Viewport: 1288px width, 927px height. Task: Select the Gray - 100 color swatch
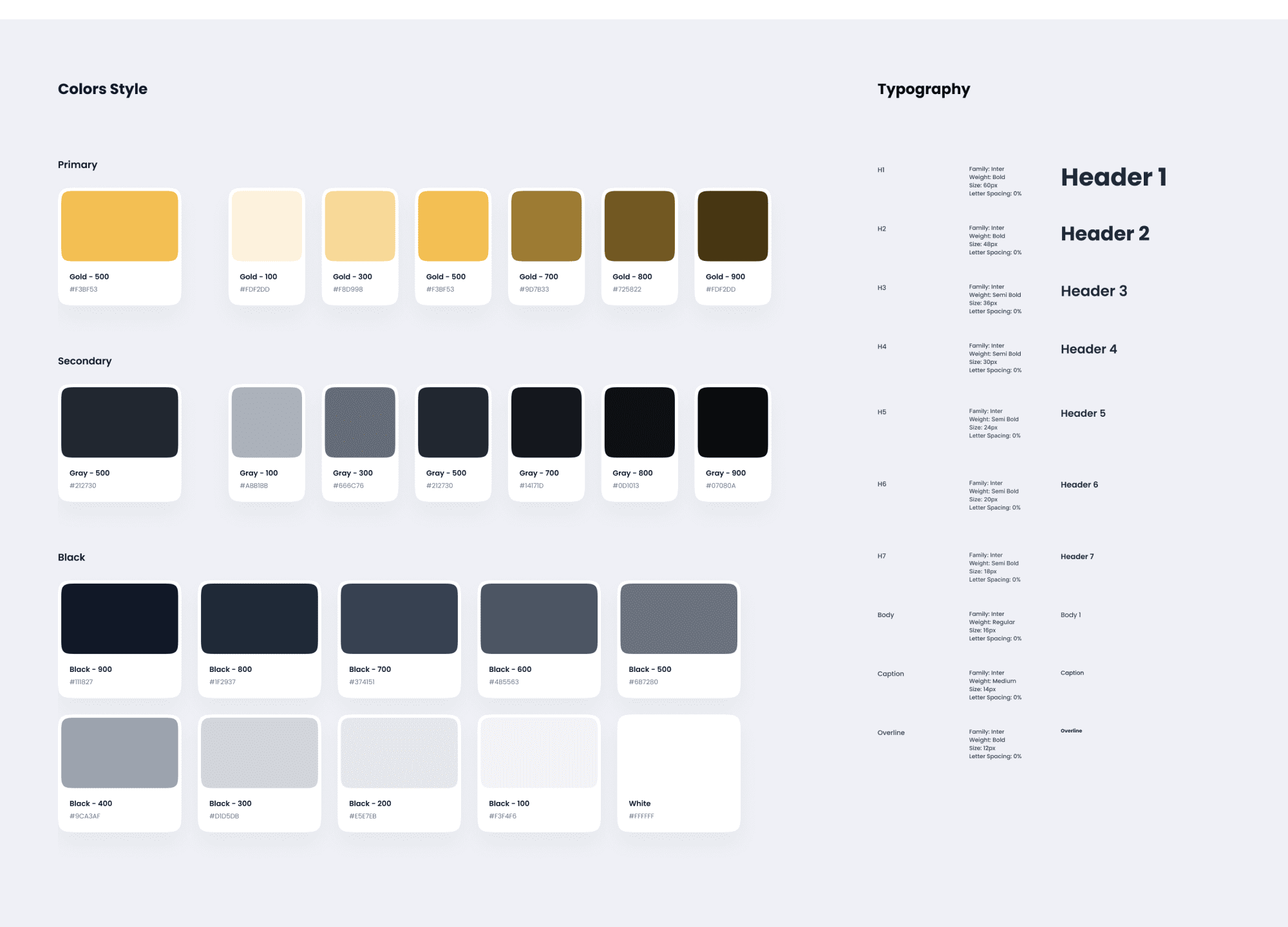point(267,423)
